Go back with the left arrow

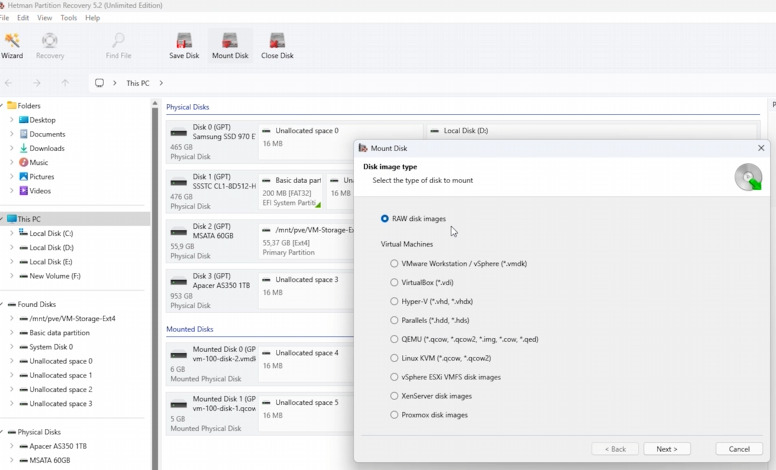click(8, 83)
